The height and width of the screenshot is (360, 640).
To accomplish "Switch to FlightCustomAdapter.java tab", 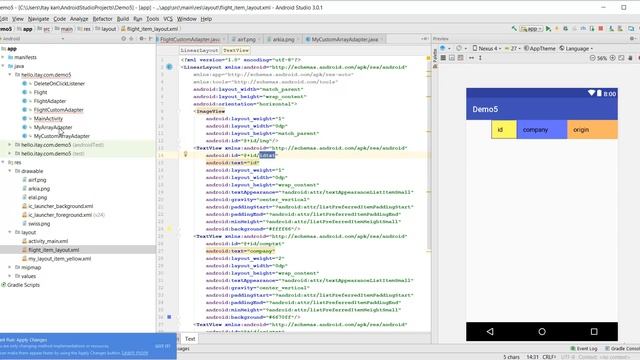I will (190, 39).
